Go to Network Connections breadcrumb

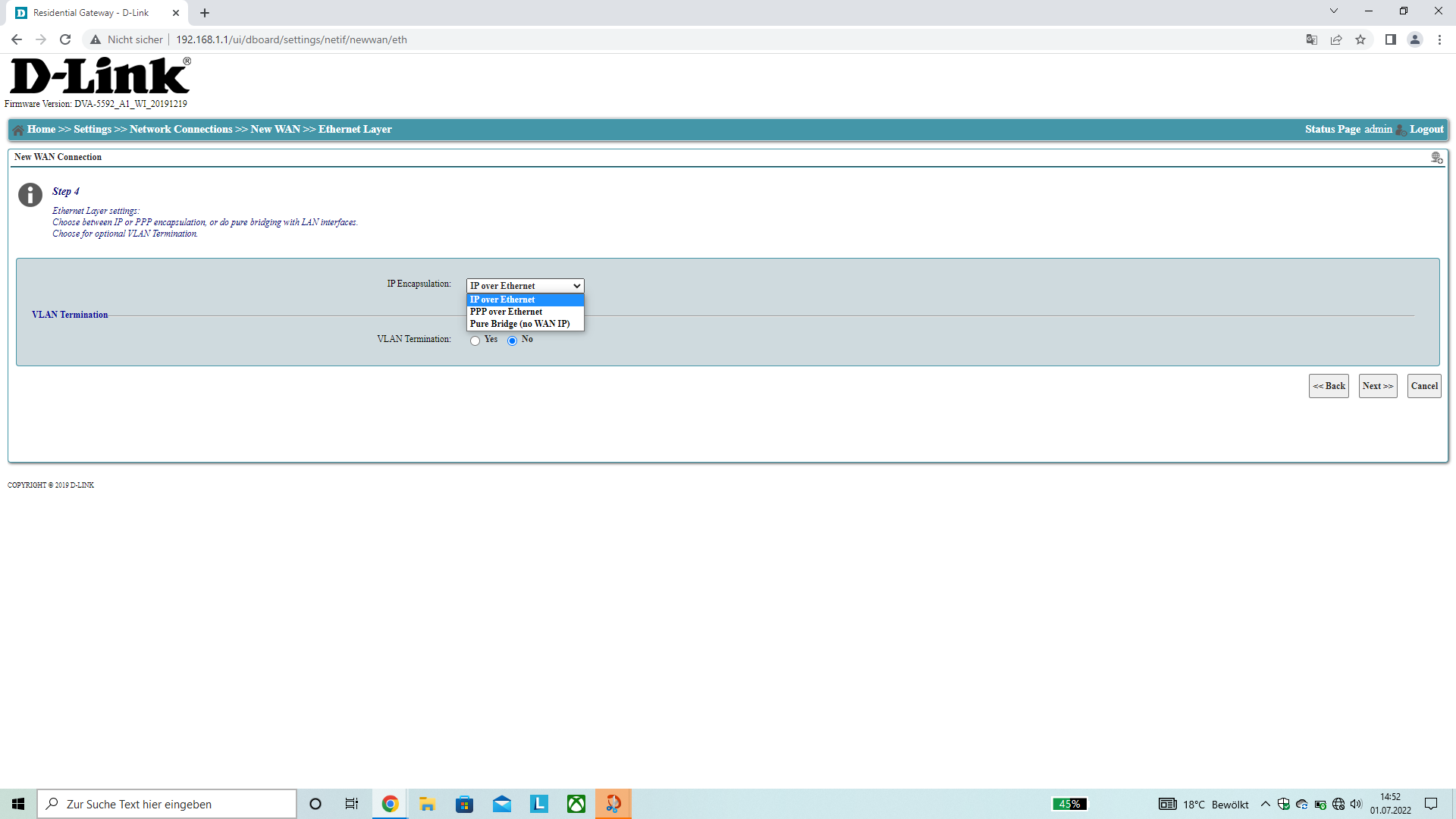click(180, 130)
